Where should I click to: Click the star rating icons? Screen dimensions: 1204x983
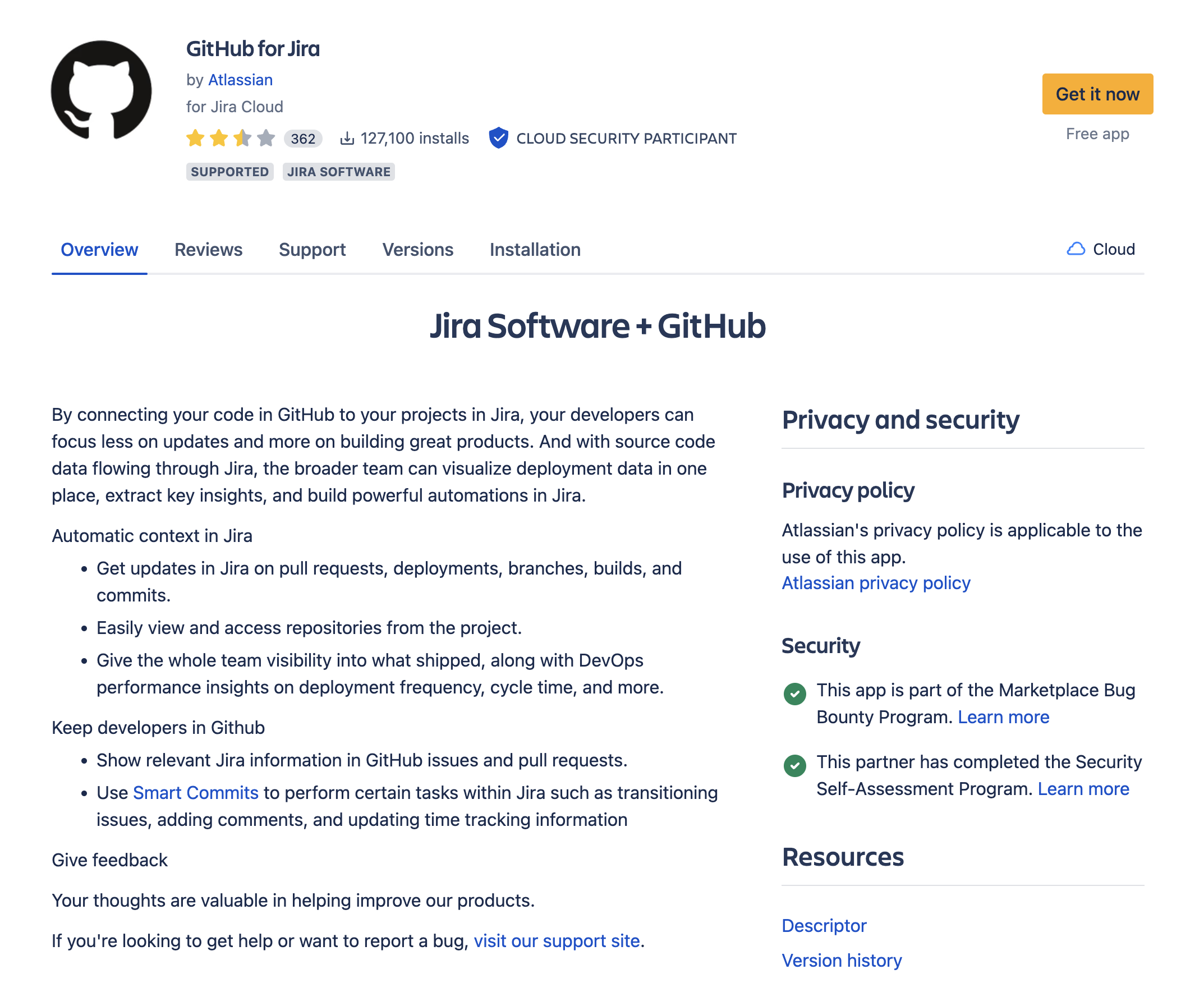pyautogui.click(x=232, y=139)
